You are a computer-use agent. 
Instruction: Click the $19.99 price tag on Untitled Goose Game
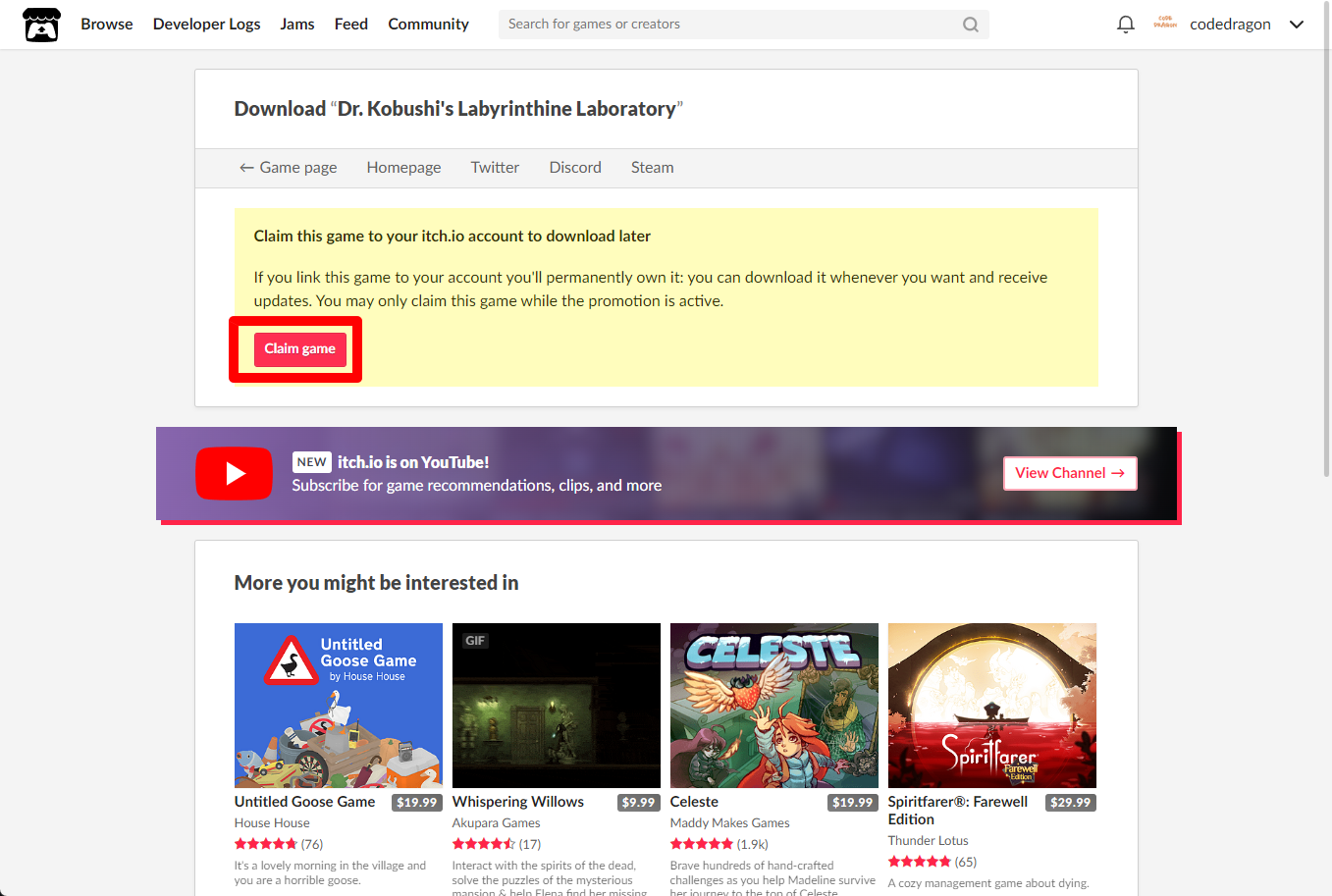(x=416, y=803)
